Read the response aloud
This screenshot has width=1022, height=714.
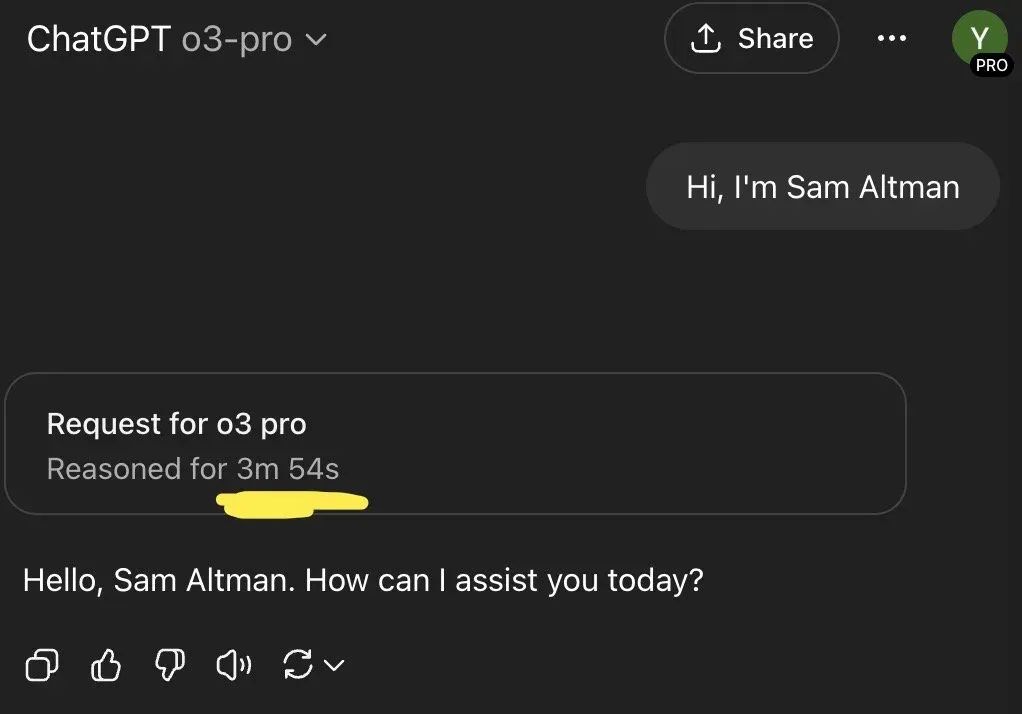[x=233, y=665]
